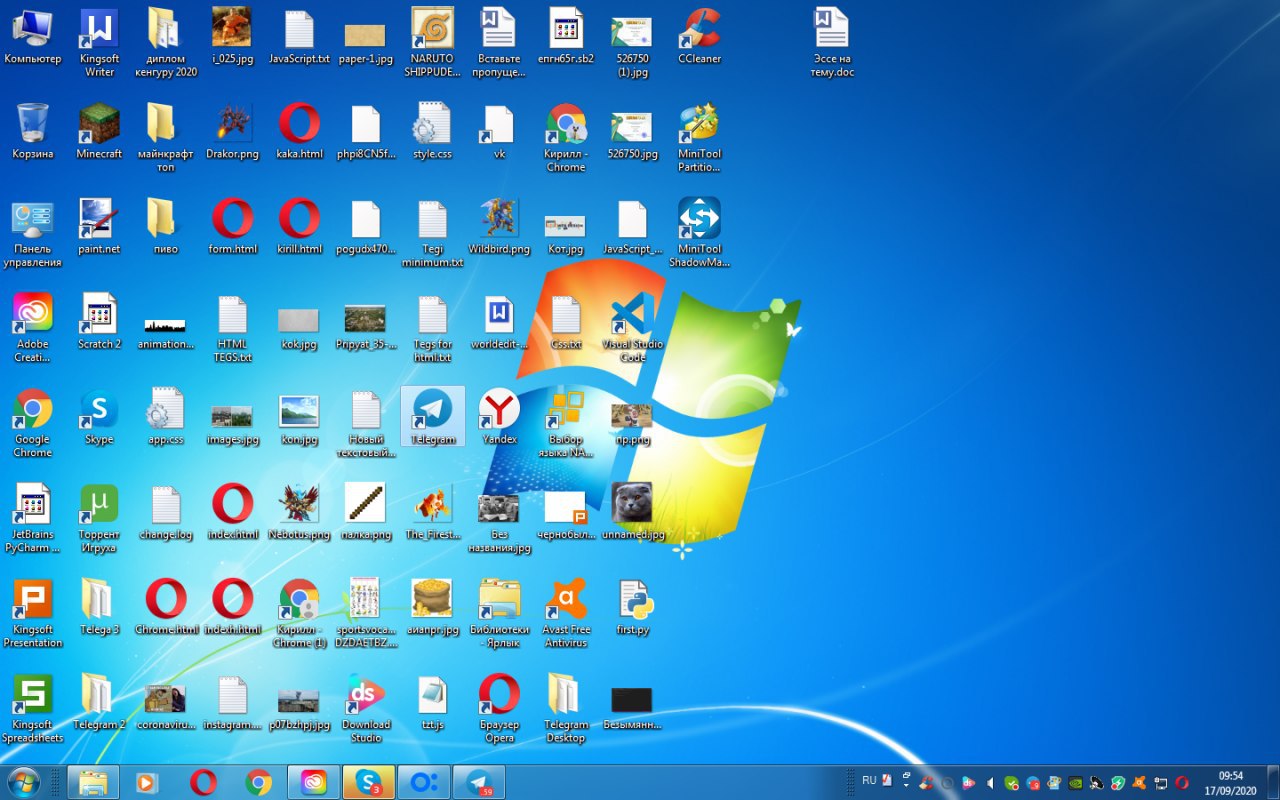This screenshot has width=1280, height=800.
Task: Select the Adobe Creative Cloud desktop shortcut
Action: pos(32,328)
